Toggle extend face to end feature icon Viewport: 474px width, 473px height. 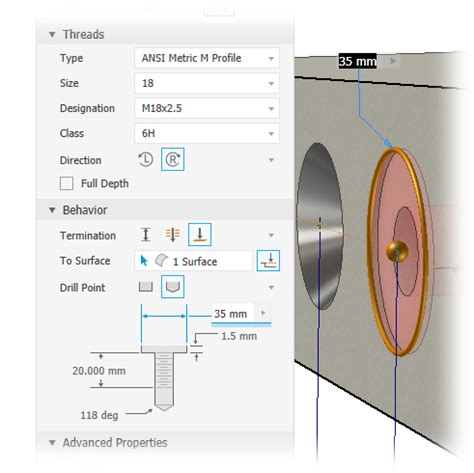click(x=268, y=261)
